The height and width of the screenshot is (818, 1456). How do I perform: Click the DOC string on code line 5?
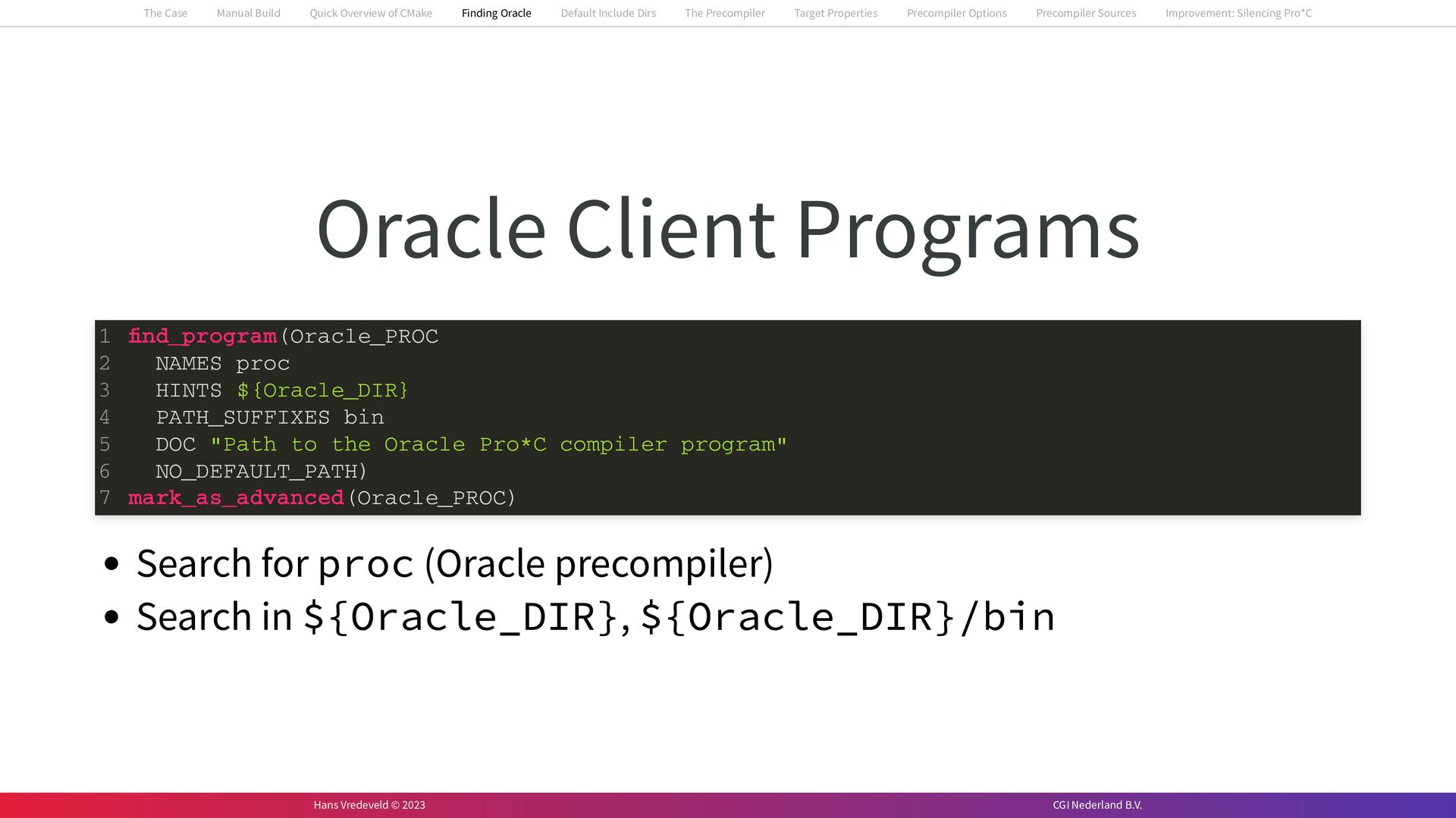tap(499, 444)
